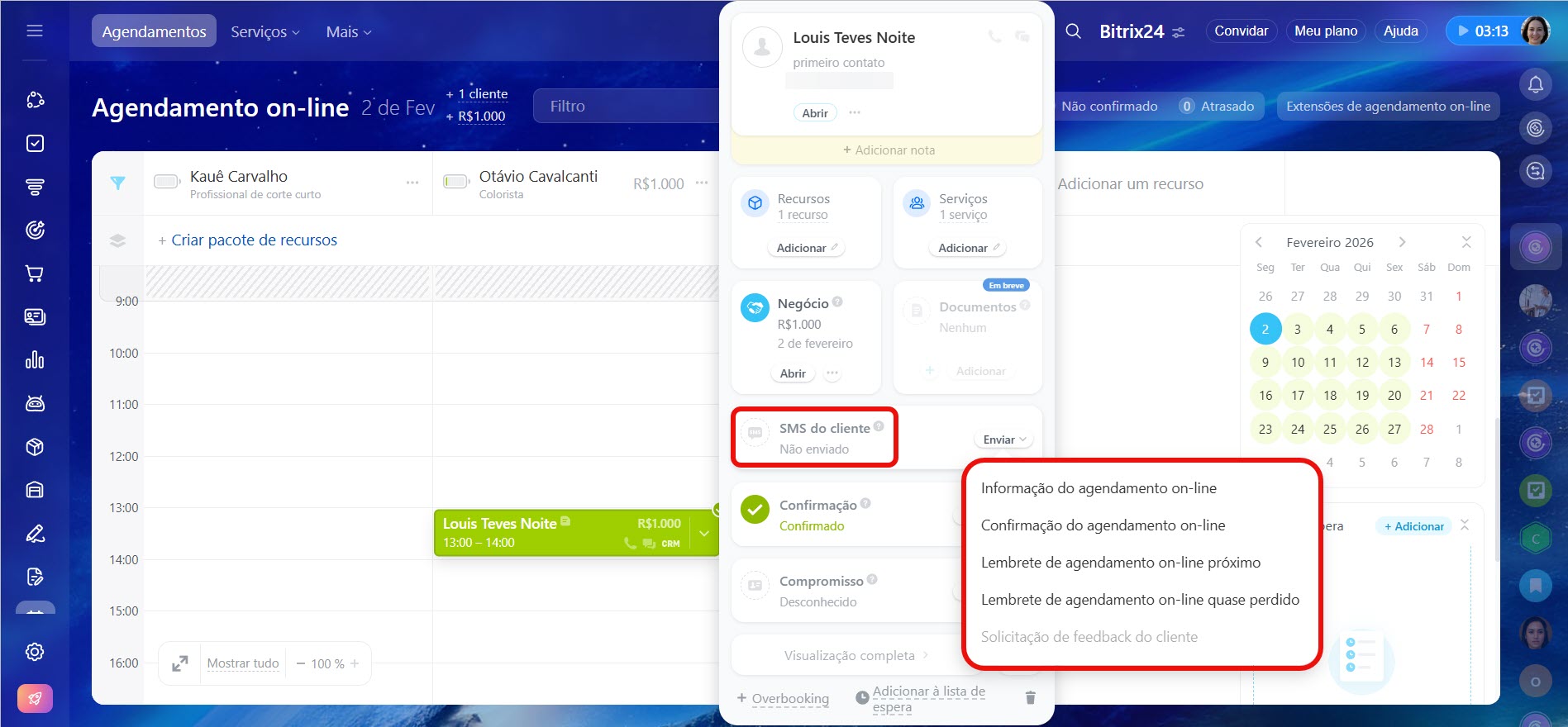This screenshot has width=1568, height=727.
Task: Click the Convidar button
Action: click(x=1241, y=31)
